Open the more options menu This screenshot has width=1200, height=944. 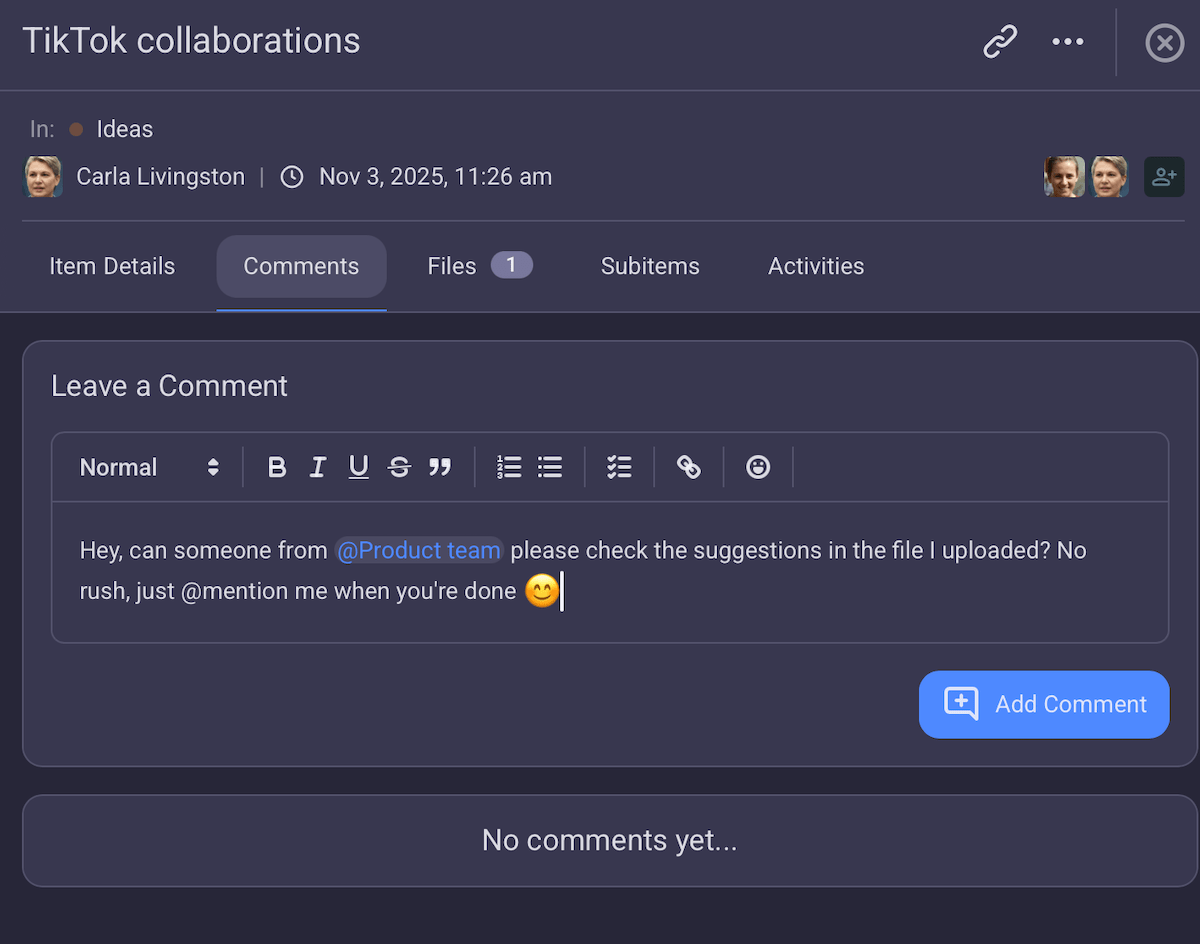pos(1067,42)
